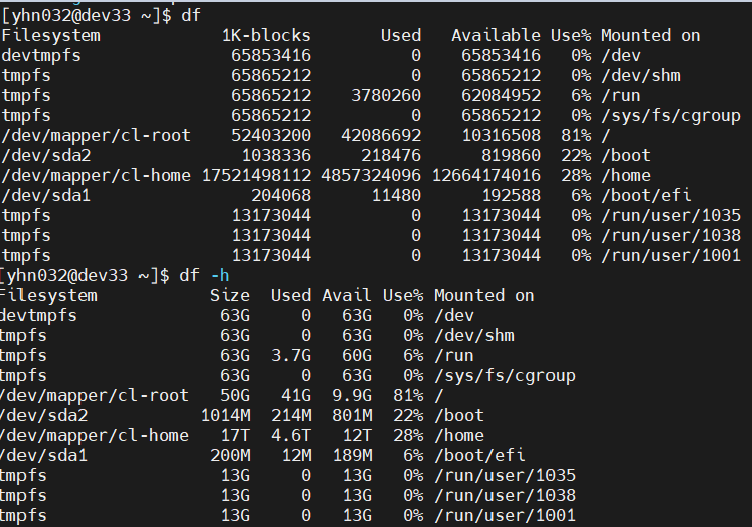Select the 81% usage in first df output
The image size is (752, 527).
coord(576,136)
